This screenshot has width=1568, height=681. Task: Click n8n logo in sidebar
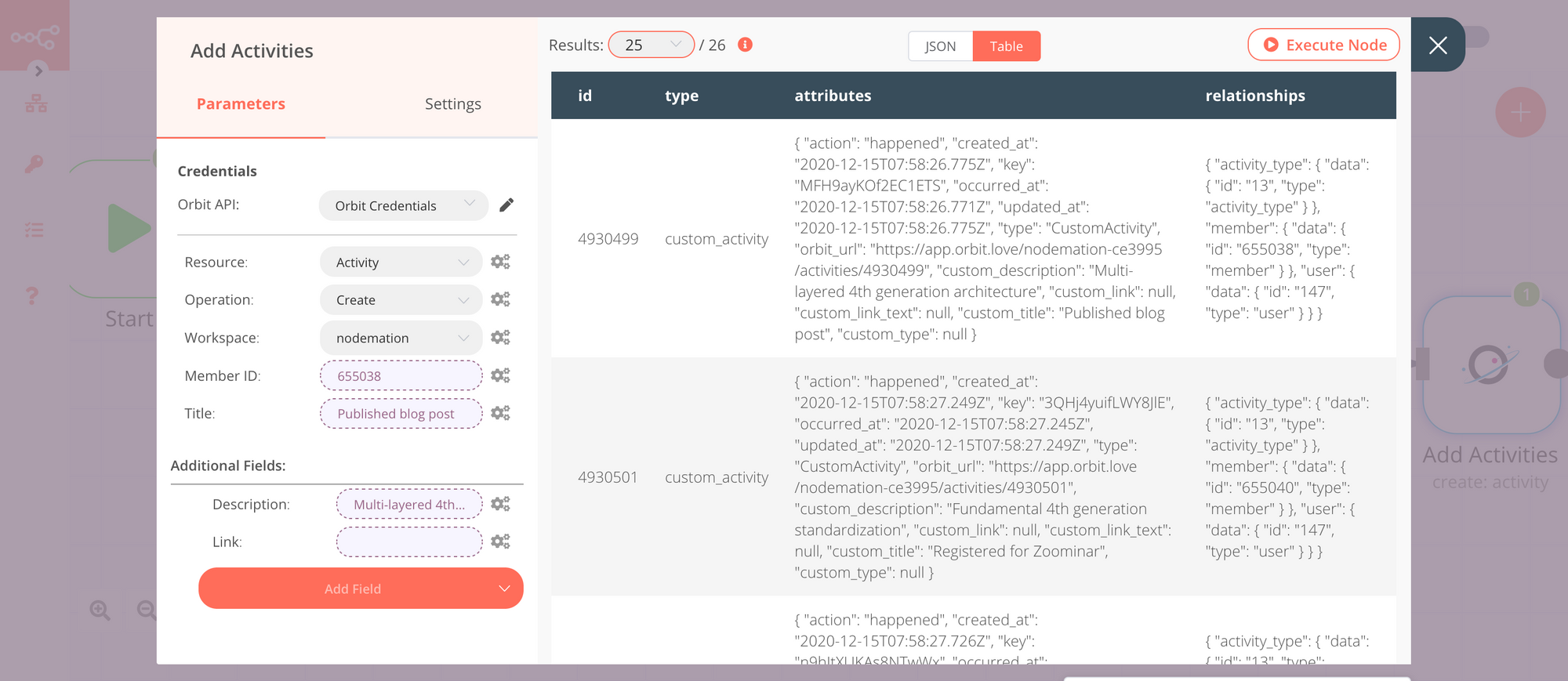click(34, 36)
